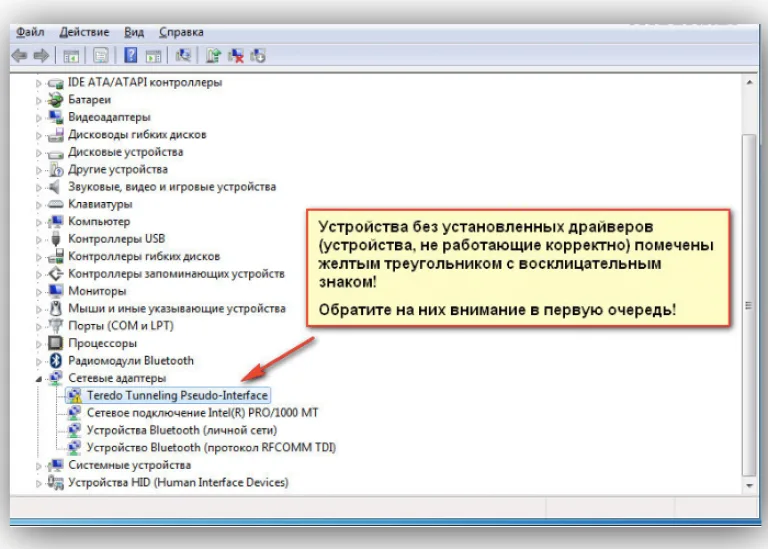Click the Update driver toolbar icon
This screenshot has width=768, height=549.
(213, 55)
